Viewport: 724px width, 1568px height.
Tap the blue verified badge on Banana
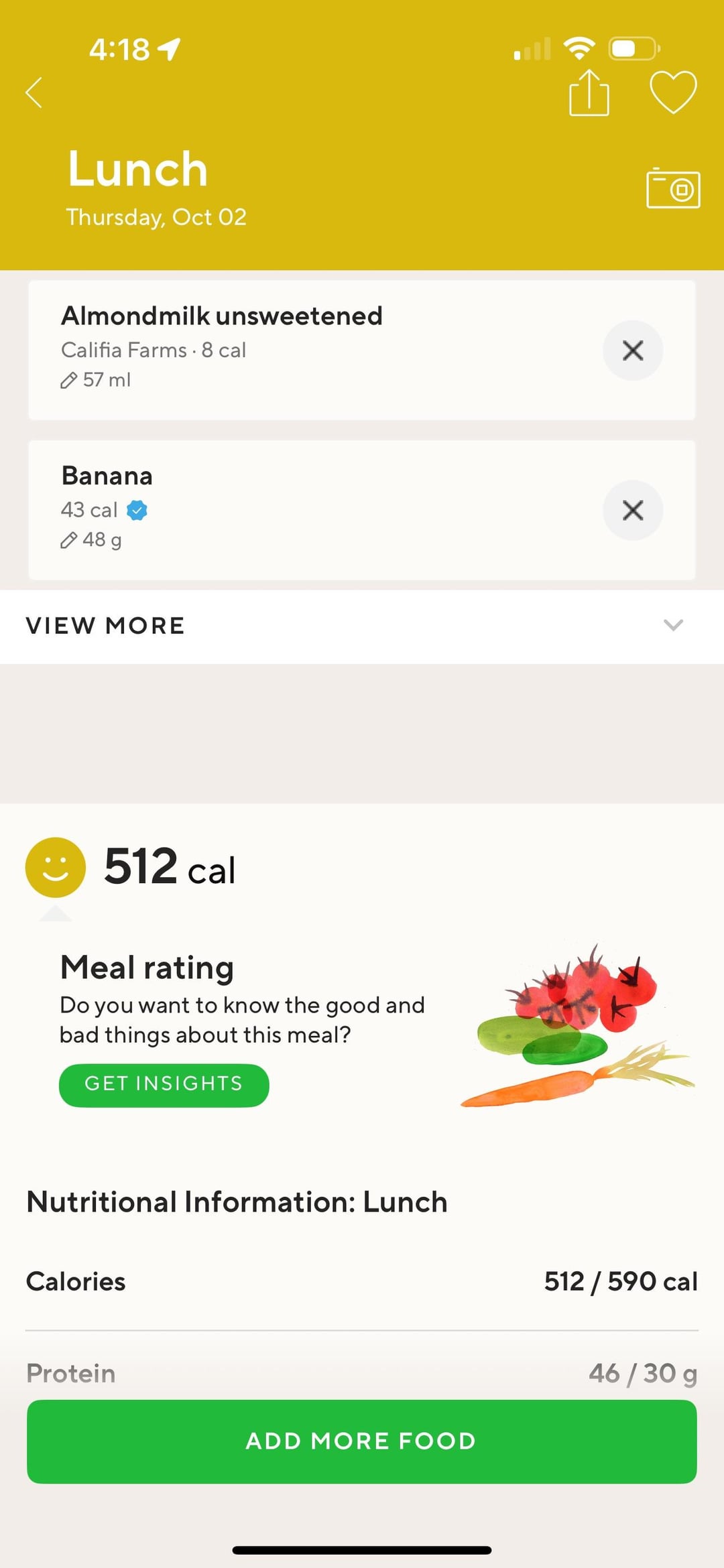[x=137, y=511]
